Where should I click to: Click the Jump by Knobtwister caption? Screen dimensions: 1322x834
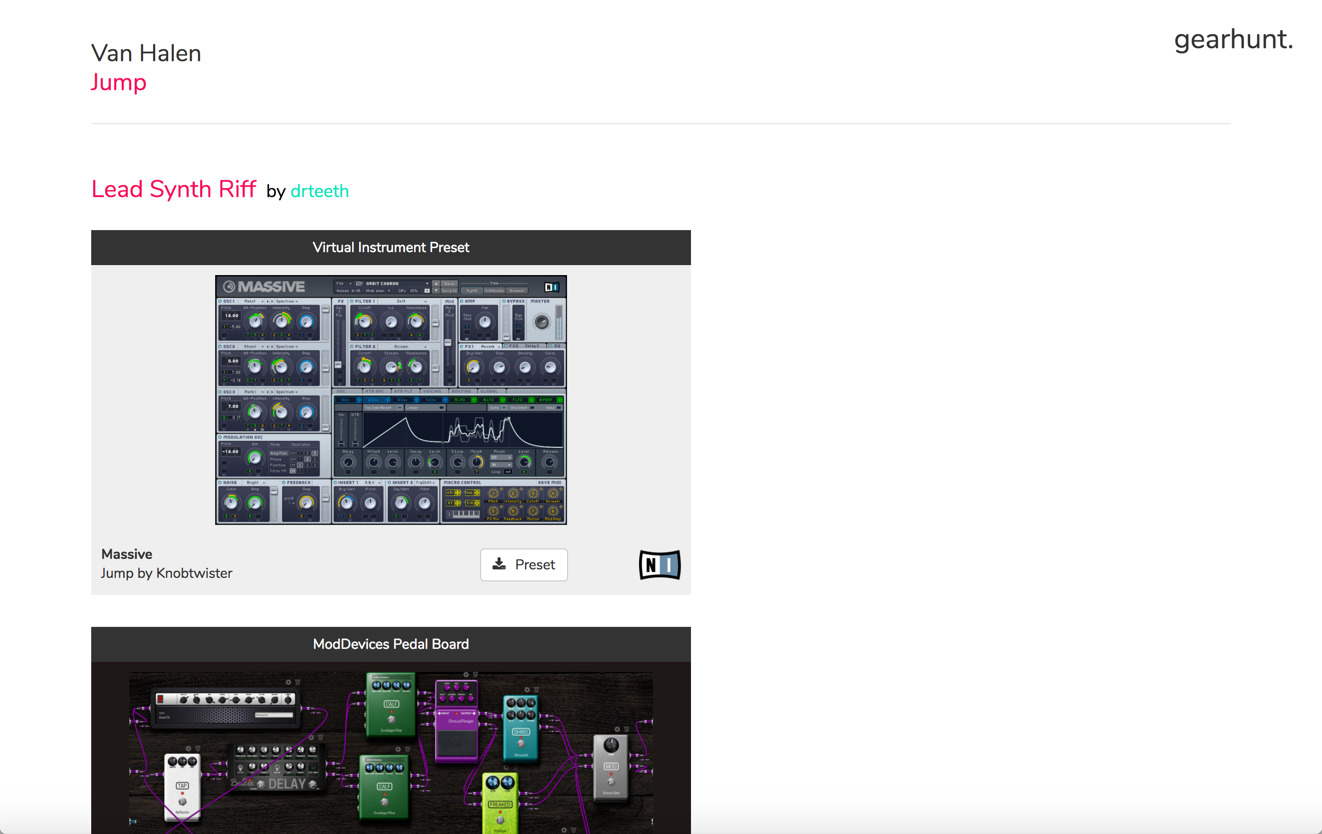(167, 573)
